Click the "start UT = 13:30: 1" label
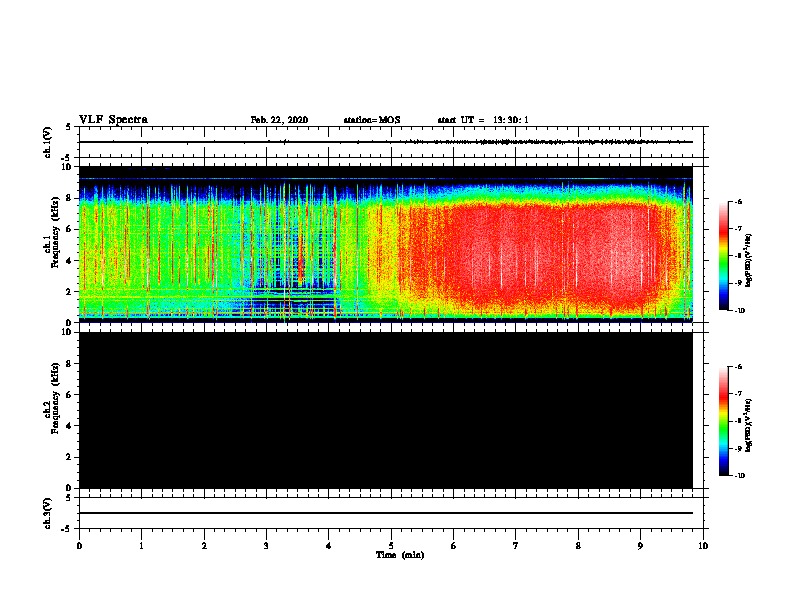 tap(483, 120)
